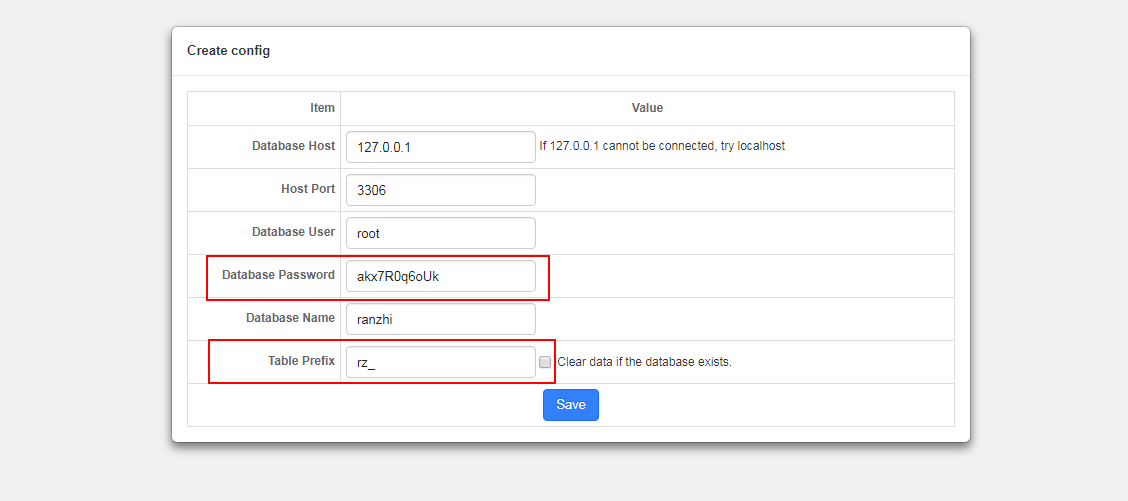Click the Database Host input field
The height and width of the screenshot is (501, 1128).
[440, 147]
